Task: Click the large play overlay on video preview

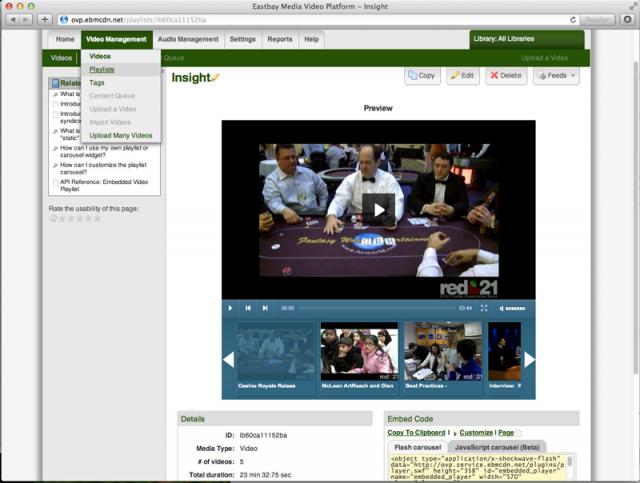Action: pyautogui.click(x=379, y=209)
